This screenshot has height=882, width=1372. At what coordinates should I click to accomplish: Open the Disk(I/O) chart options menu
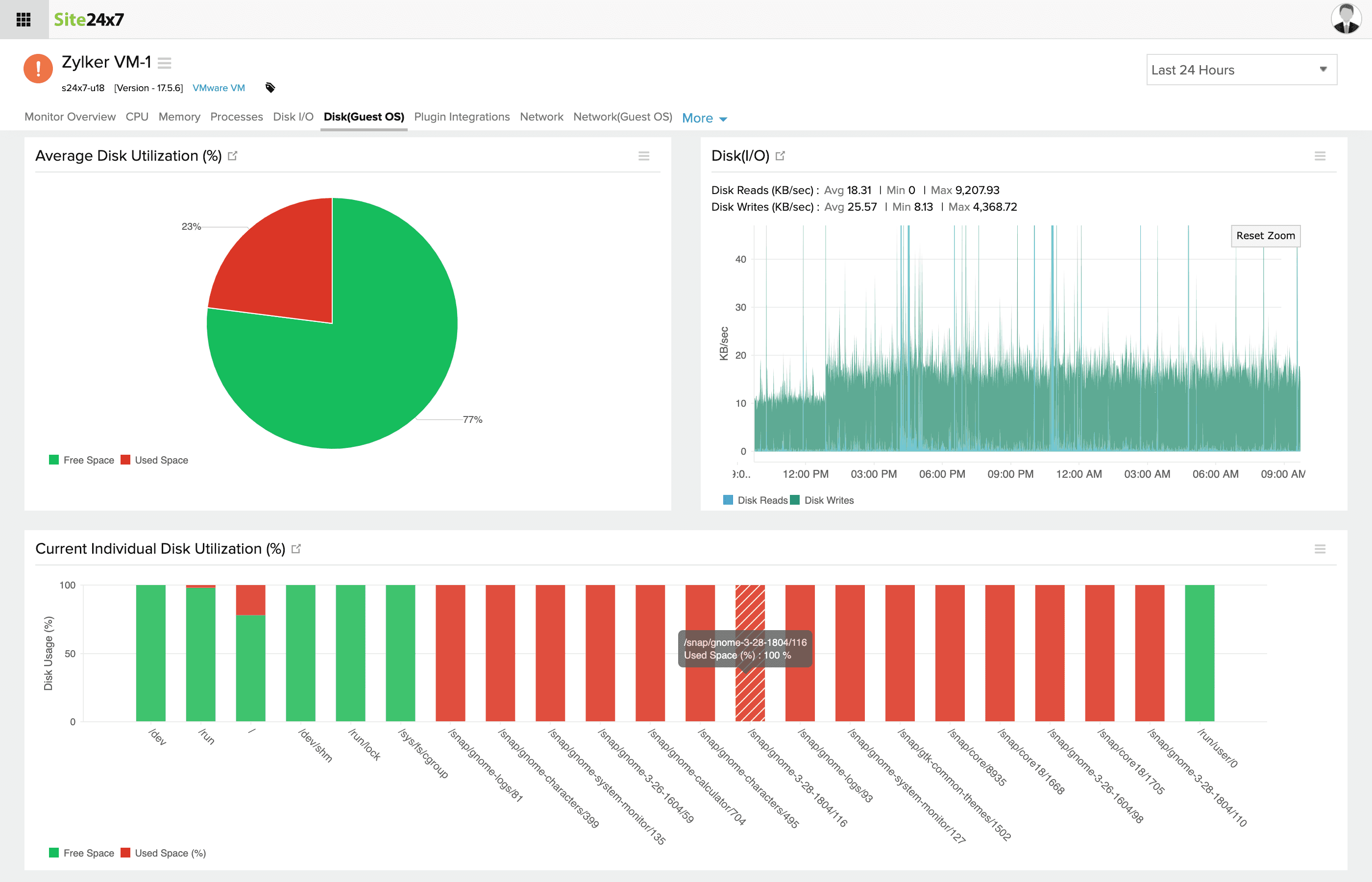coord(1321,155)
